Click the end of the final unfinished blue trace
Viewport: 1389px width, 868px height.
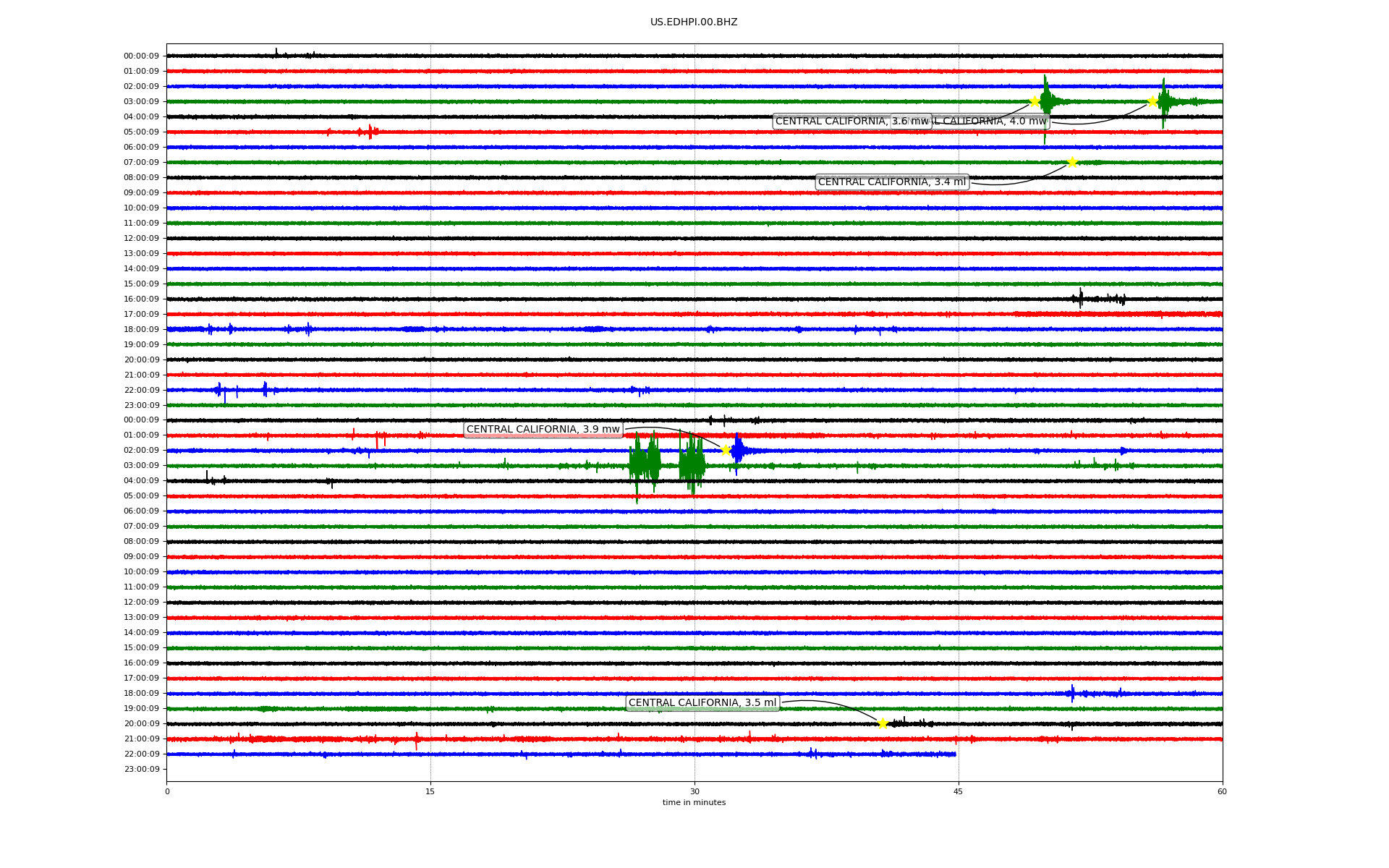pyautogui.click(x=955, y=754)
